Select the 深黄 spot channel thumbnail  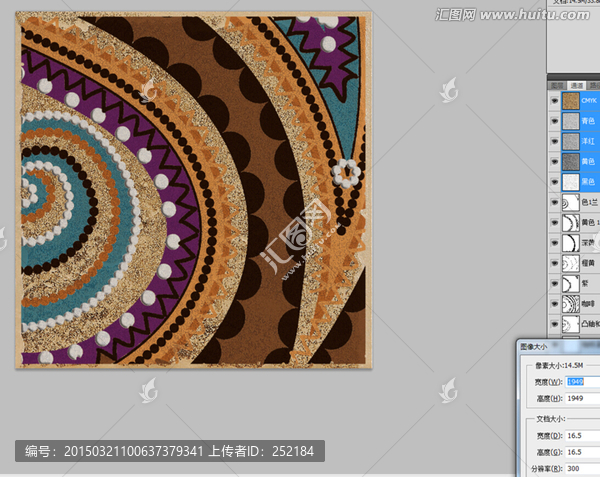(x=570, y=243)
